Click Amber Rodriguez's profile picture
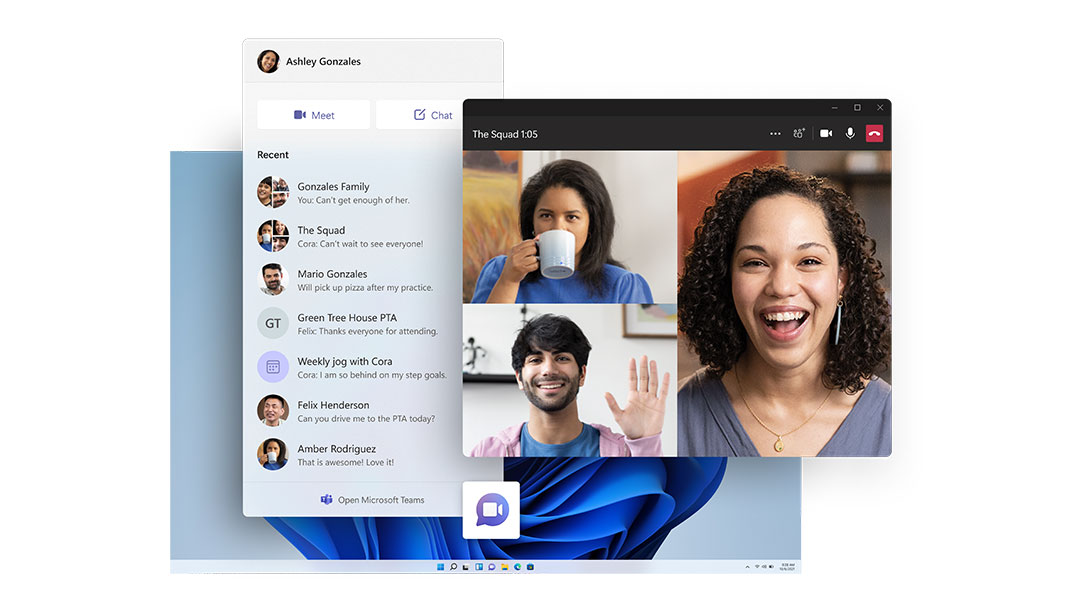Image resolution: width=1083 pixels, height=609 pixels. tap(273, 454)
